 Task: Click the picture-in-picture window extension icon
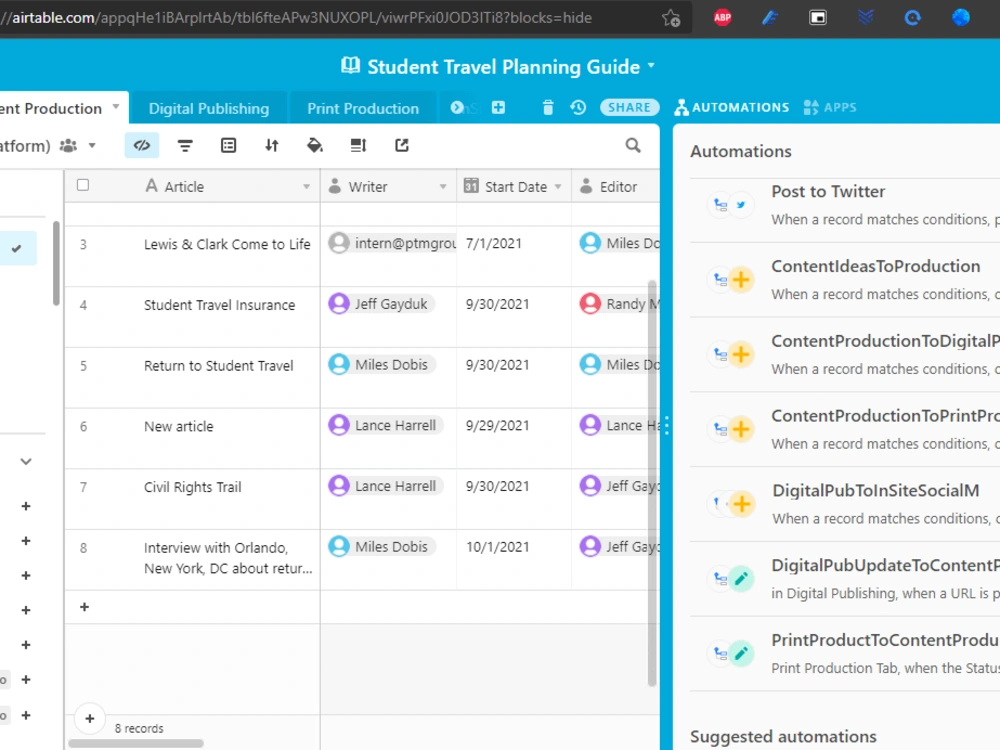pos(818,18)
